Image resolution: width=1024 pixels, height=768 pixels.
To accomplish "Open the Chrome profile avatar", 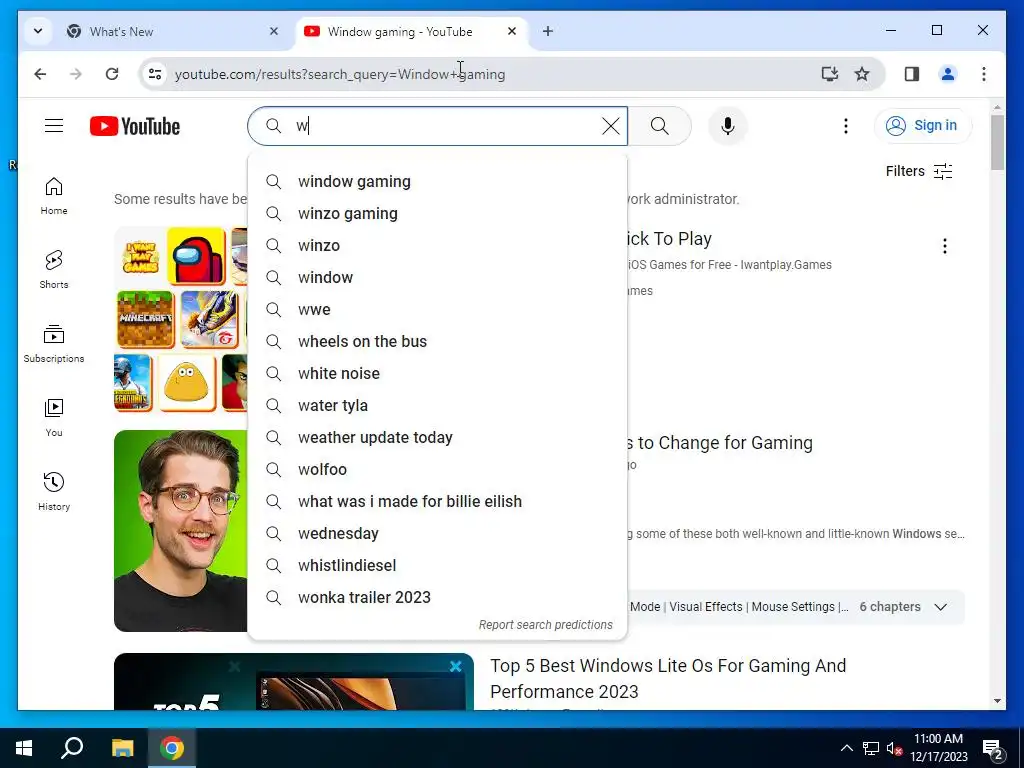I will (x=948, y=74).
